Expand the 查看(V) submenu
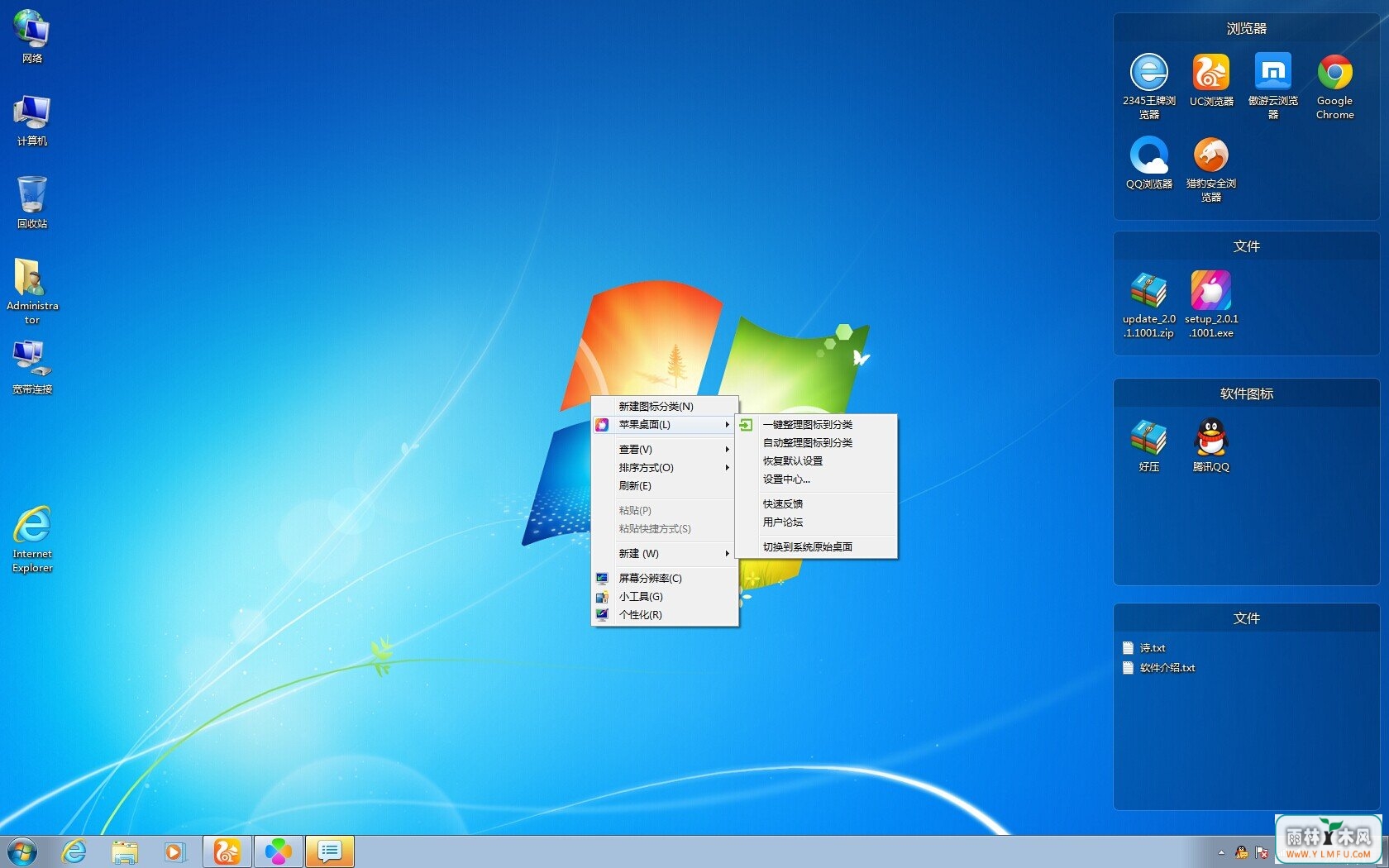The image size is (1389, 868). (x=665, y=449)
